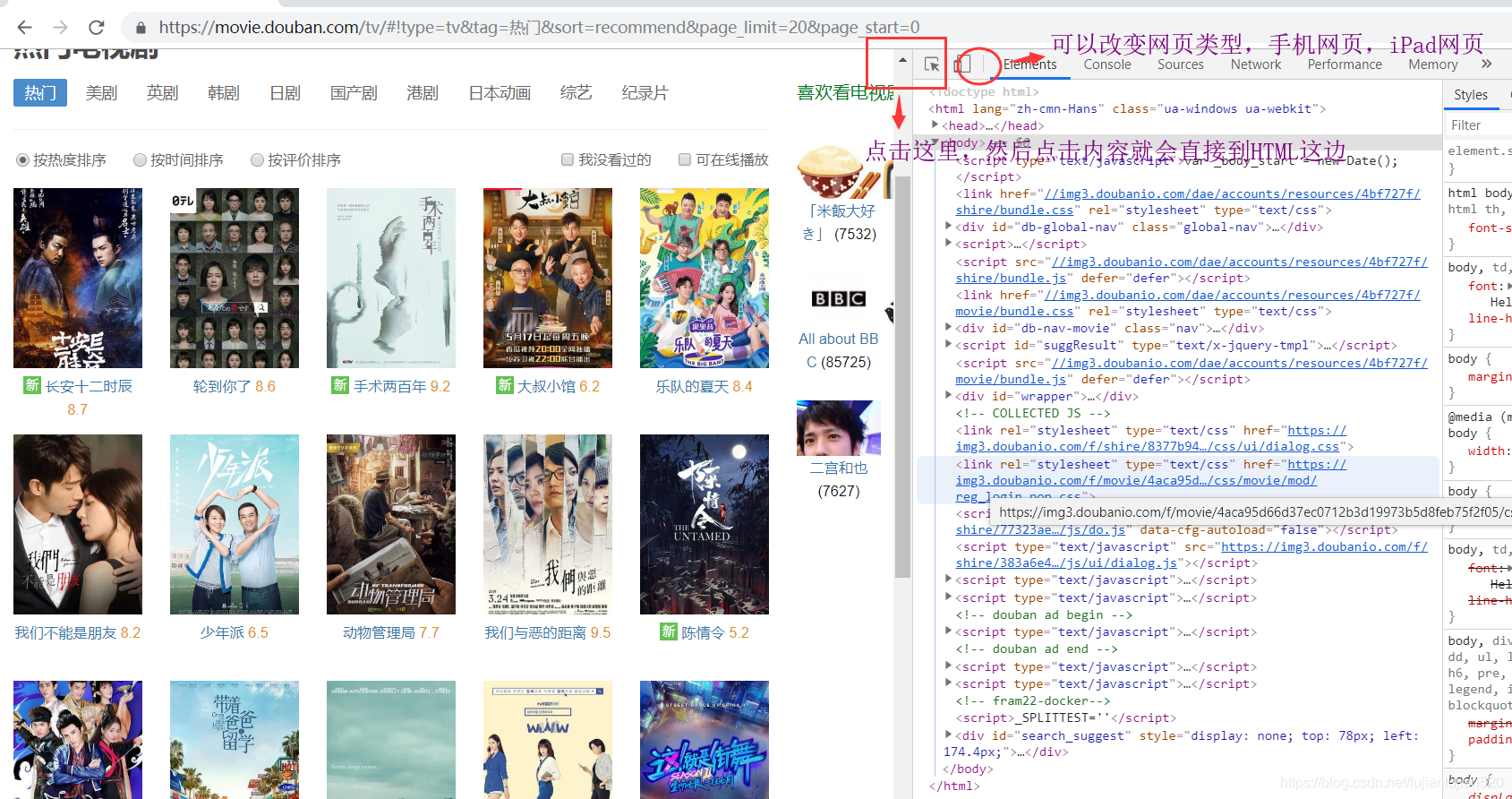Click the page vertical scrollbar up arrow
This screenshot has width=1512, height=799.
point(902,60)
